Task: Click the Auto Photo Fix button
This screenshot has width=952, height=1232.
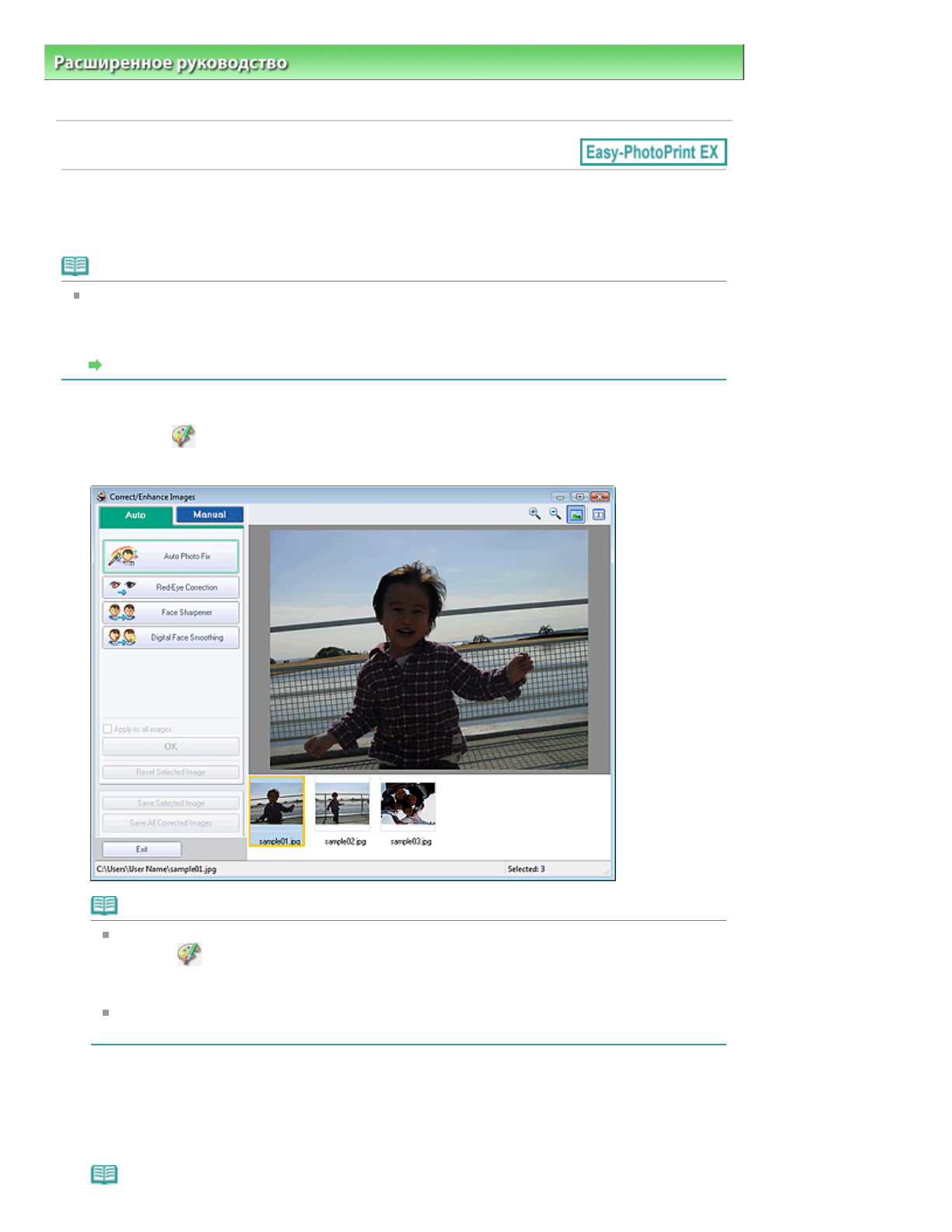Action: click(170, 557)
